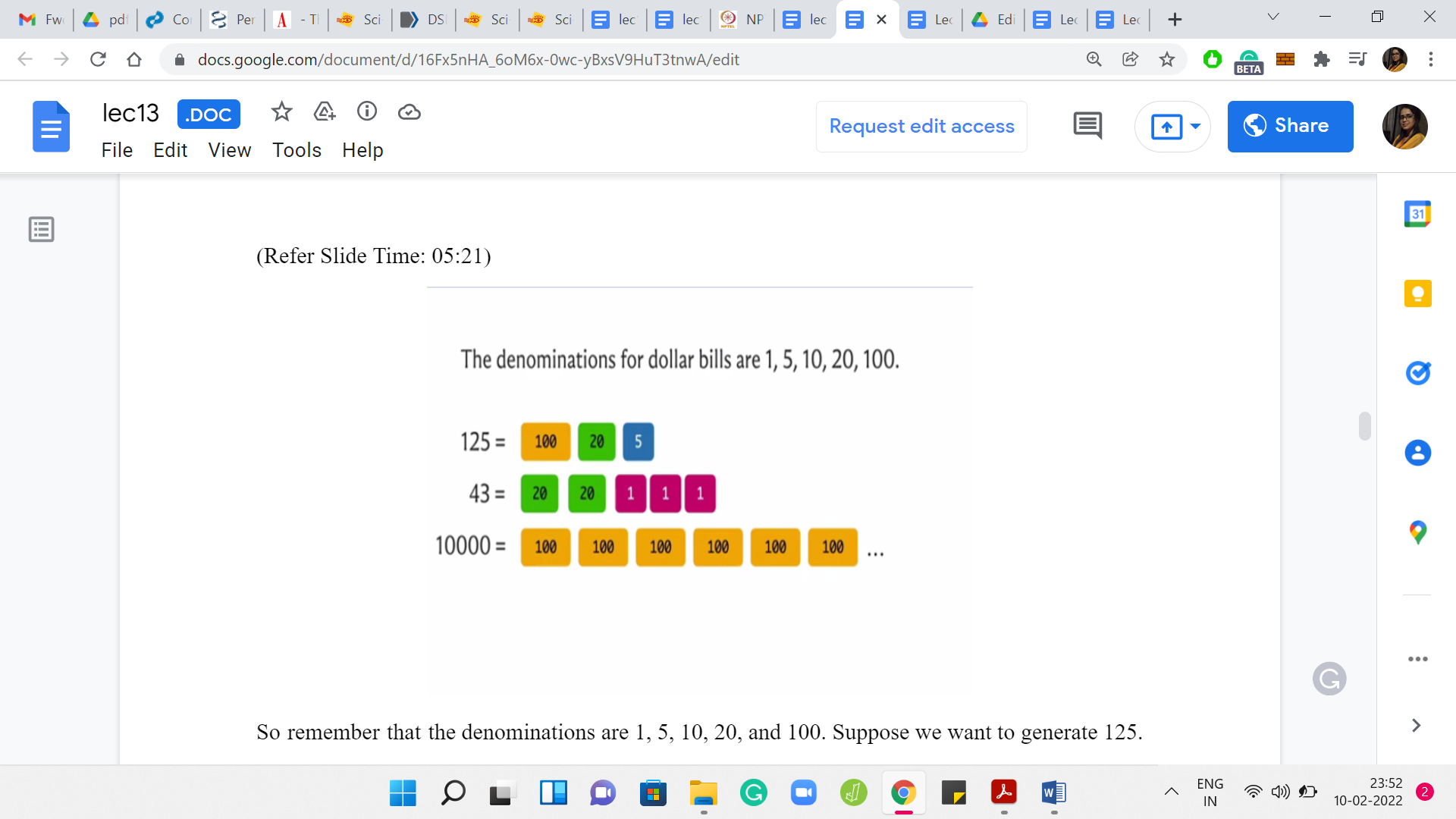The height and width of the screenshot is (819, 1456).
Task: Open Google Keep side panel
Action: click(1417, 293)
